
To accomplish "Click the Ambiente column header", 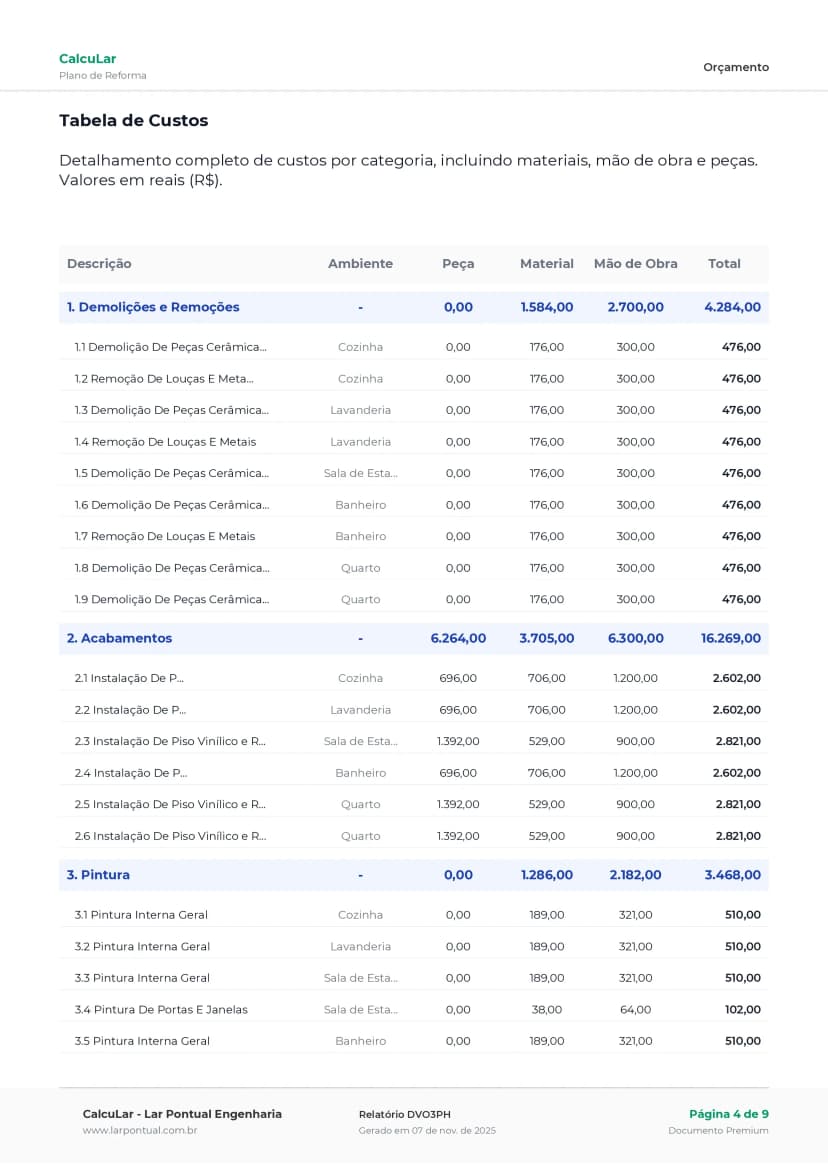I will [x=360, y=264].
